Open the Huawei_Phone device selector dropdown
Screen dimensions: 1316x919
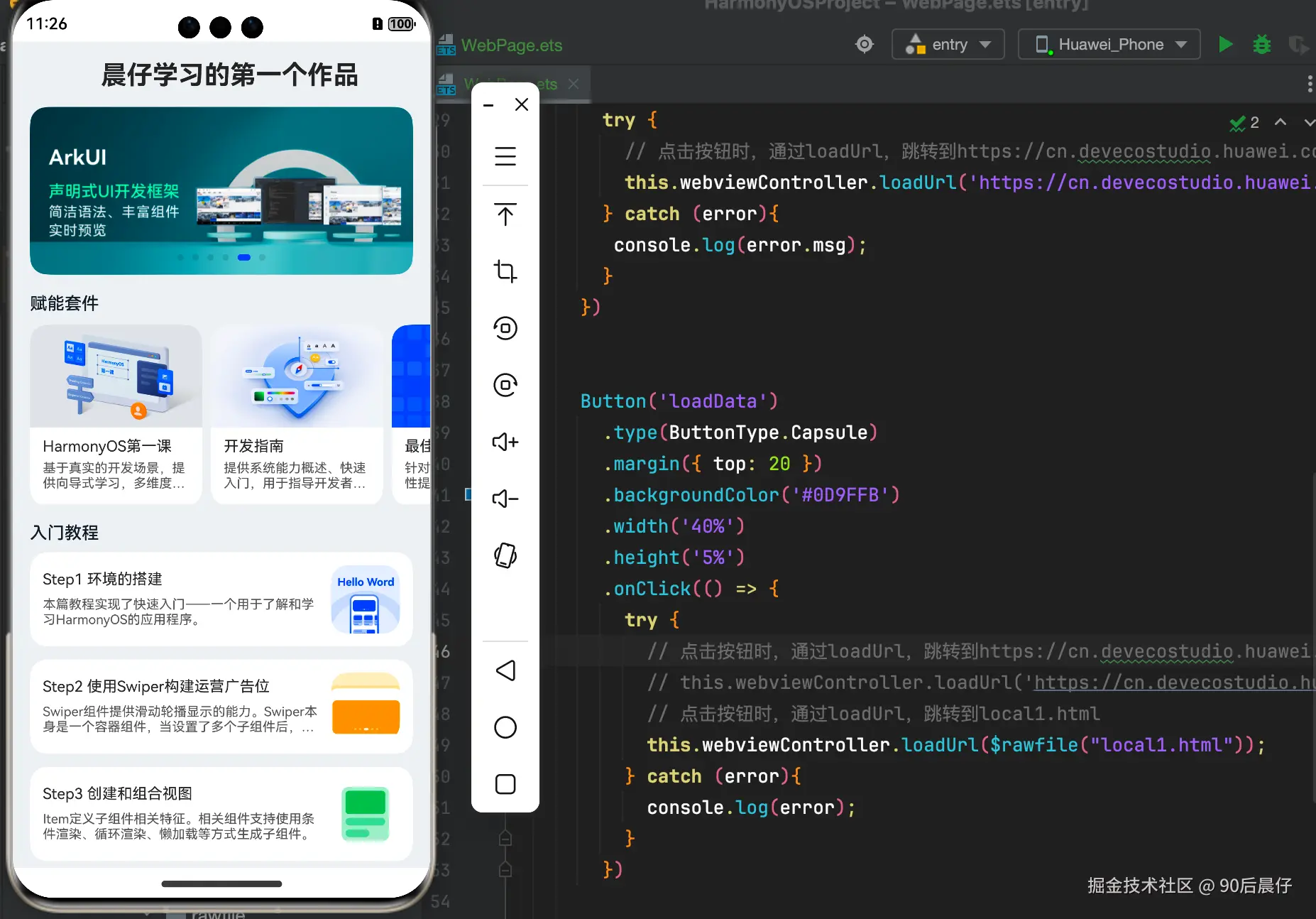[1109, 44]
